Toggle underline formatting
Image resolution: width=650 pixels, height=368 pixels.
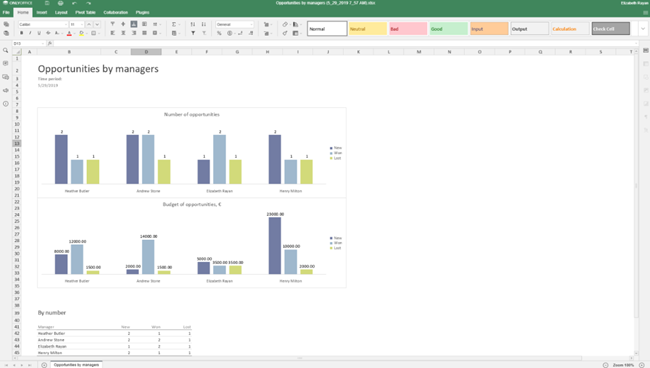tap(39, 33)
